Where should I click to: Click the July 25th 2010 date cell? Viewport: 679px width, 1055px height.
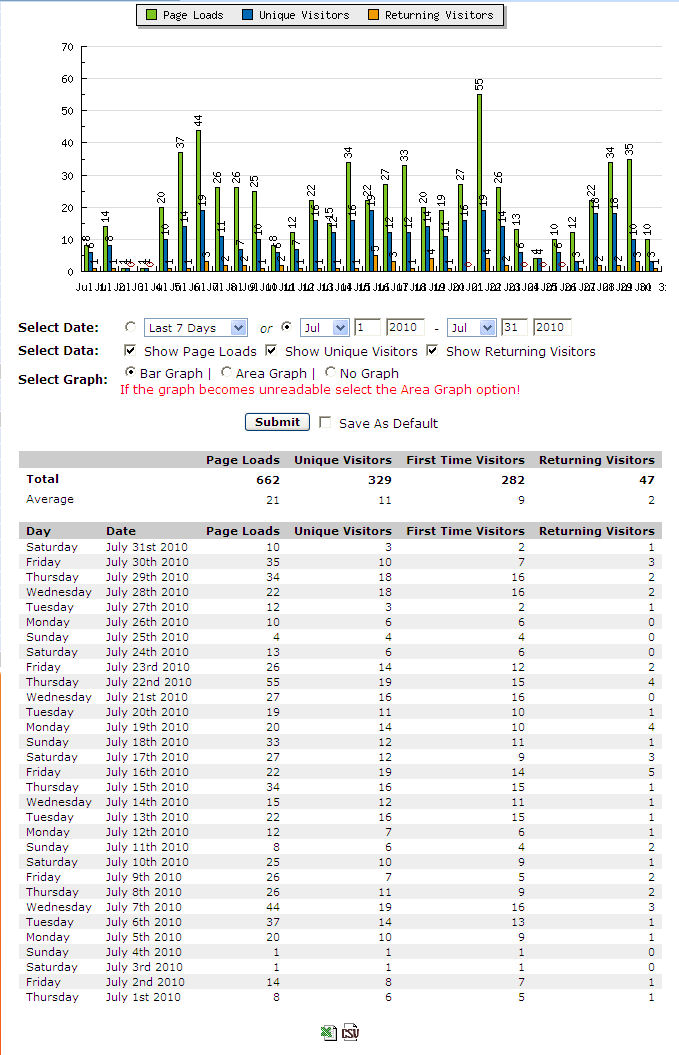tap(147, 637)
